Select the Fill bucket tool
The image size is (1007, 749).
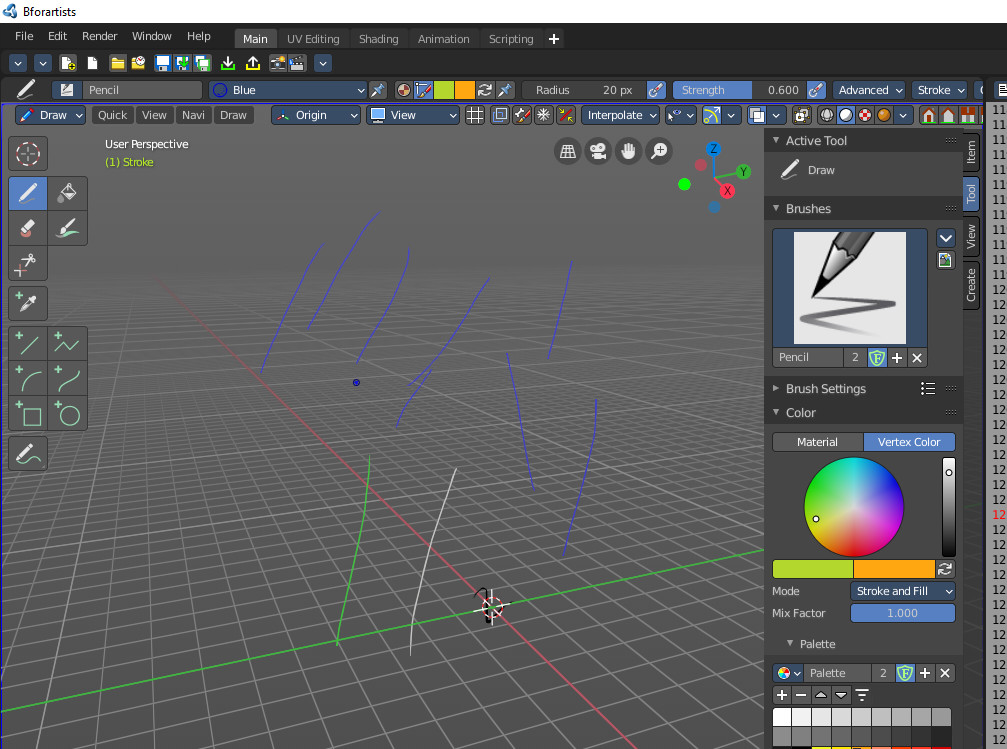pyautogui.click(x=67, y=193)
